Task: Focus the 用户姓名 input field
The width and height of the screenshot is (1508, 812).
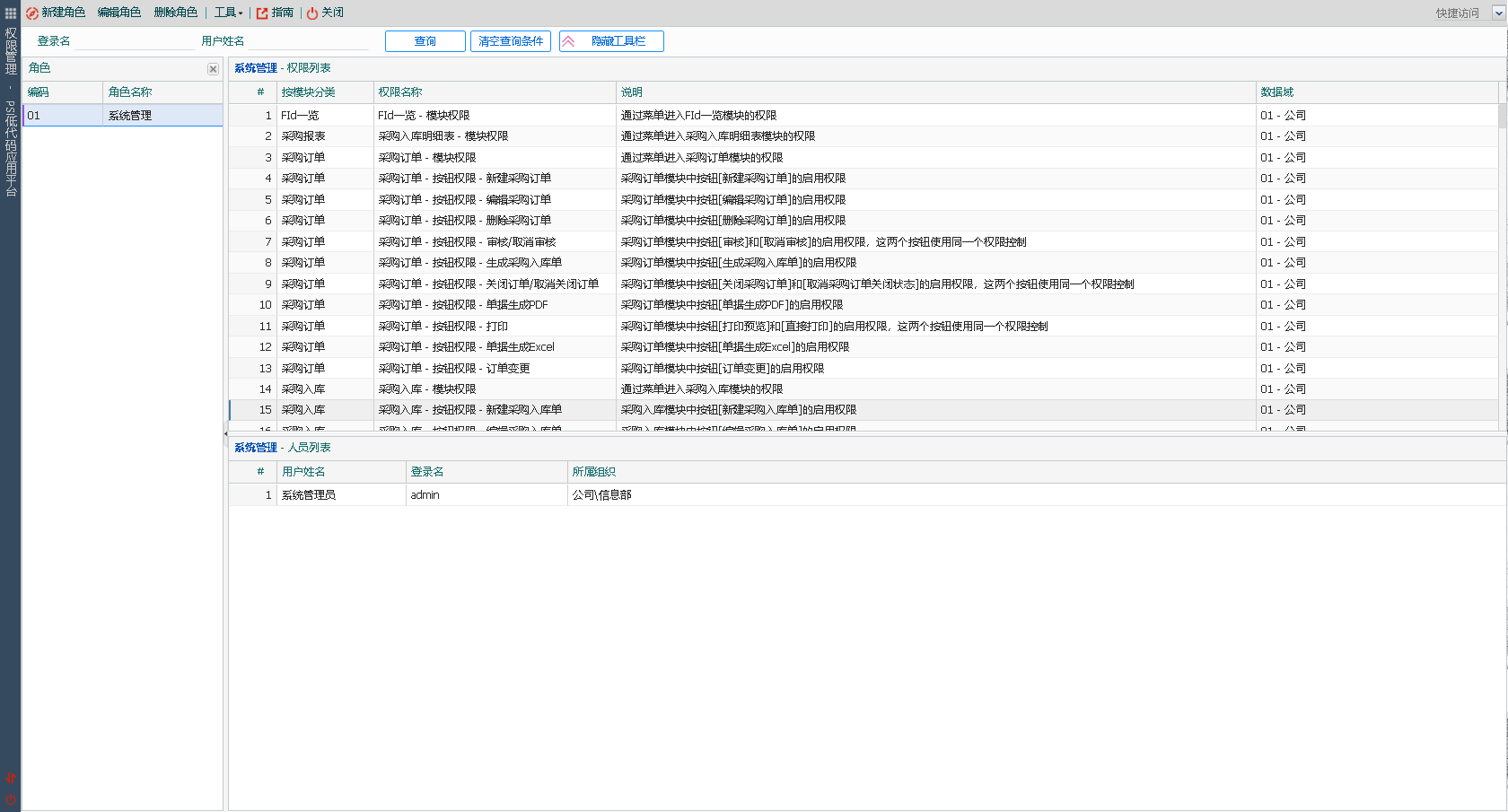Action: [x=307, y=41]
